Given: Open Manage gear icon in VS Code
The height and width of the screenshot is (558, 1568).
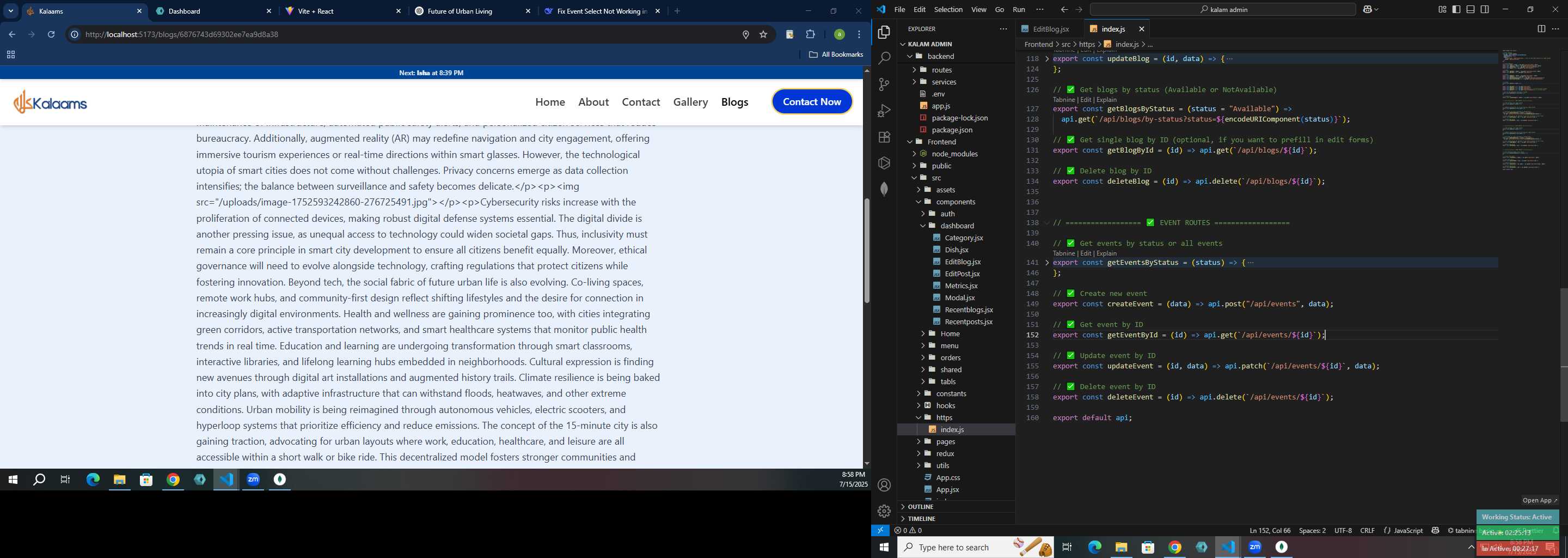Looking at the screenshot, I should (884, 511).
